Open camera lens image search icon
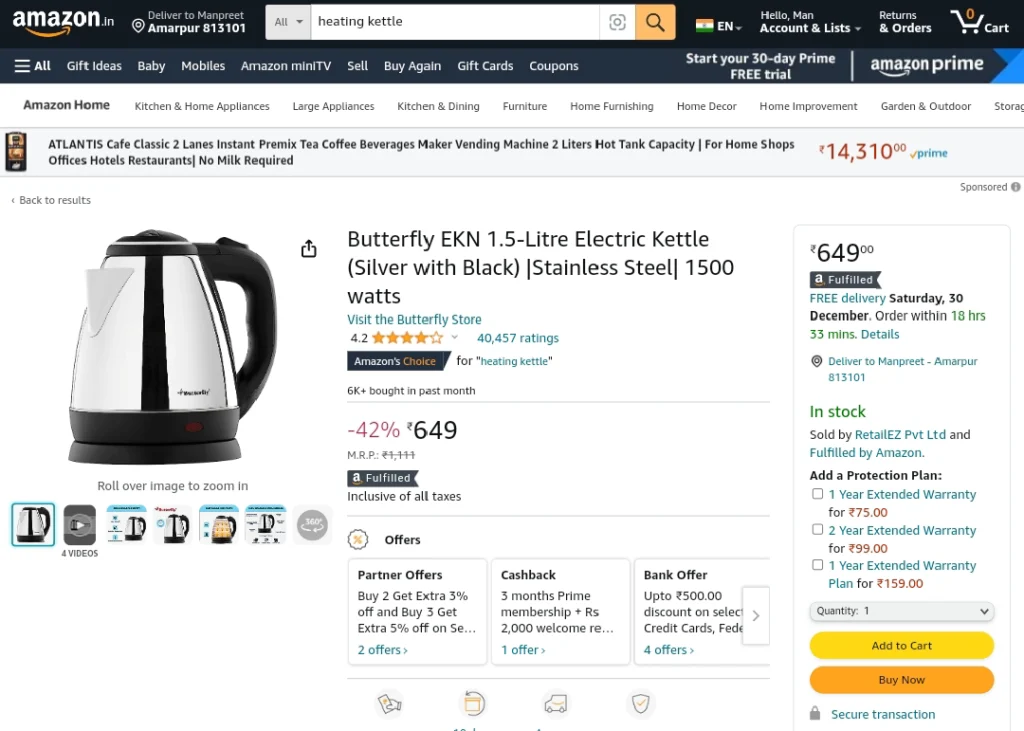Screen dimensions: 1024x731 [617, 22]
